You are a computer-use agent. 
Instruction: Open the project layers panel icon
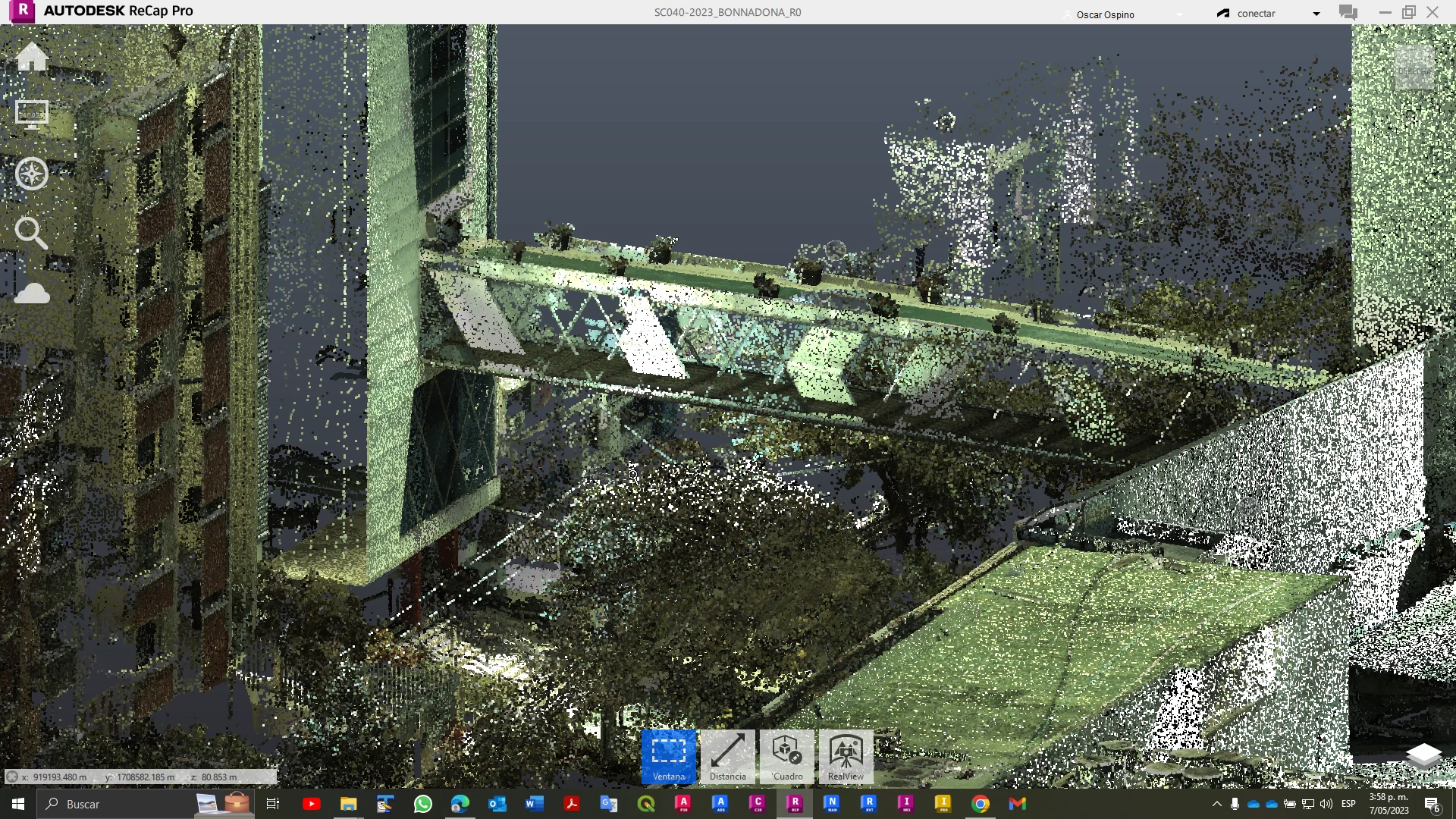[x=1423, y=755]
